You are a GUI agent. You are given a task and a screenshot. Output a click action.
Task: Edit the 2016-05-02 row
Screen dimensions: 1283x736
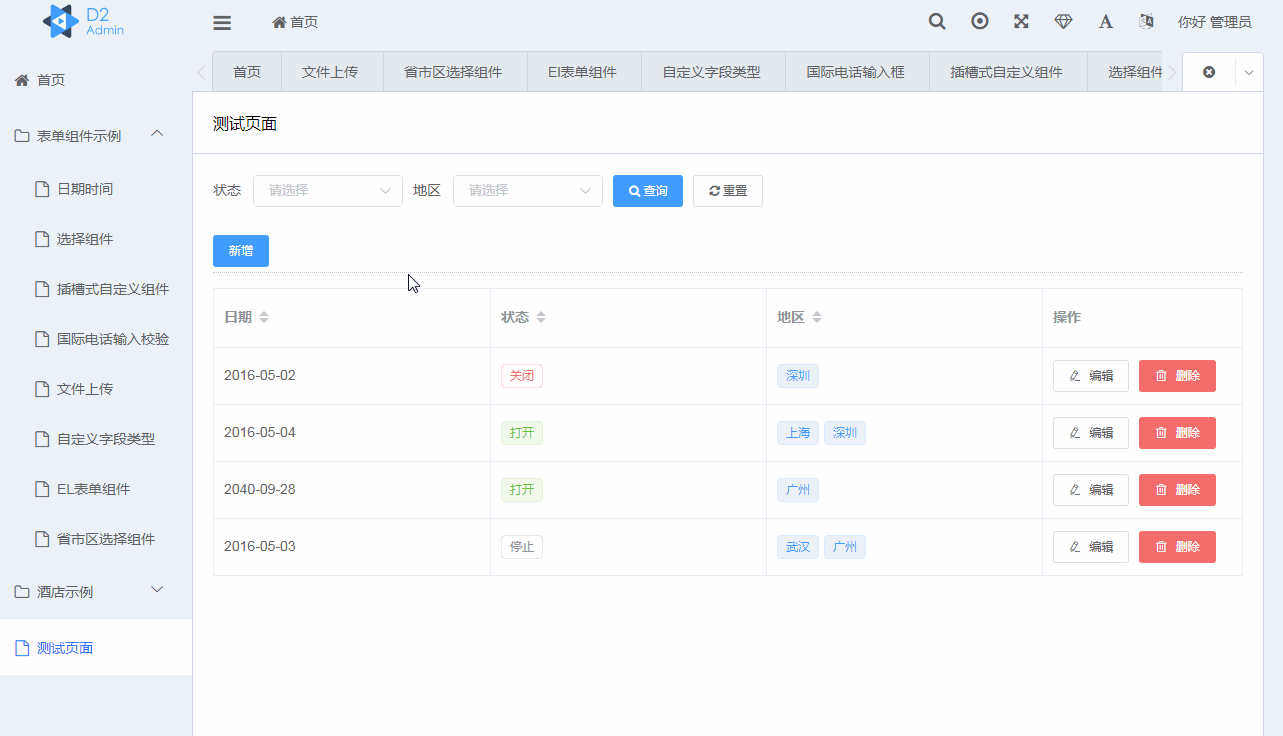[1091, 376]
